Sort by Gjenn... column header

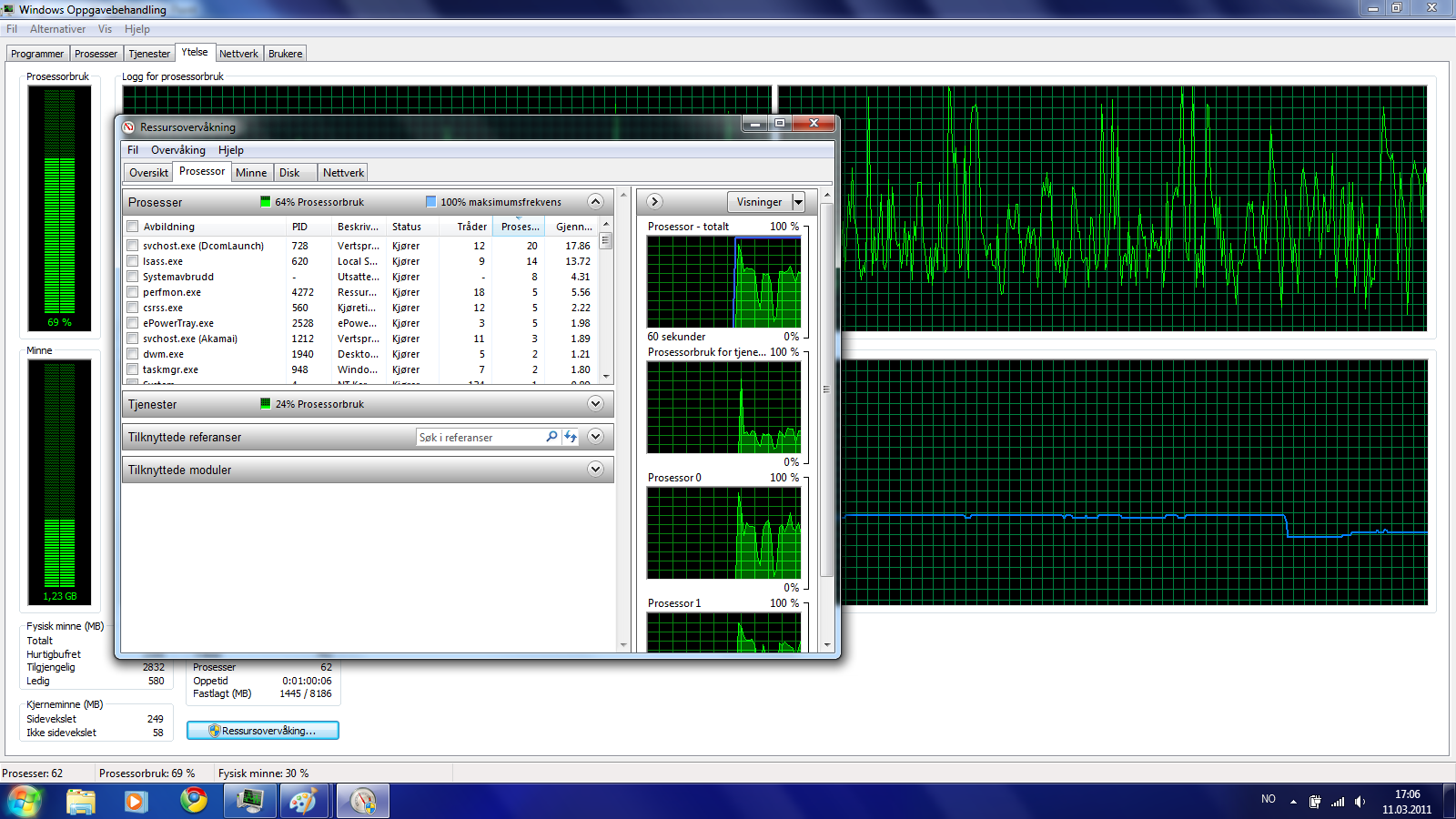(573, 227)
